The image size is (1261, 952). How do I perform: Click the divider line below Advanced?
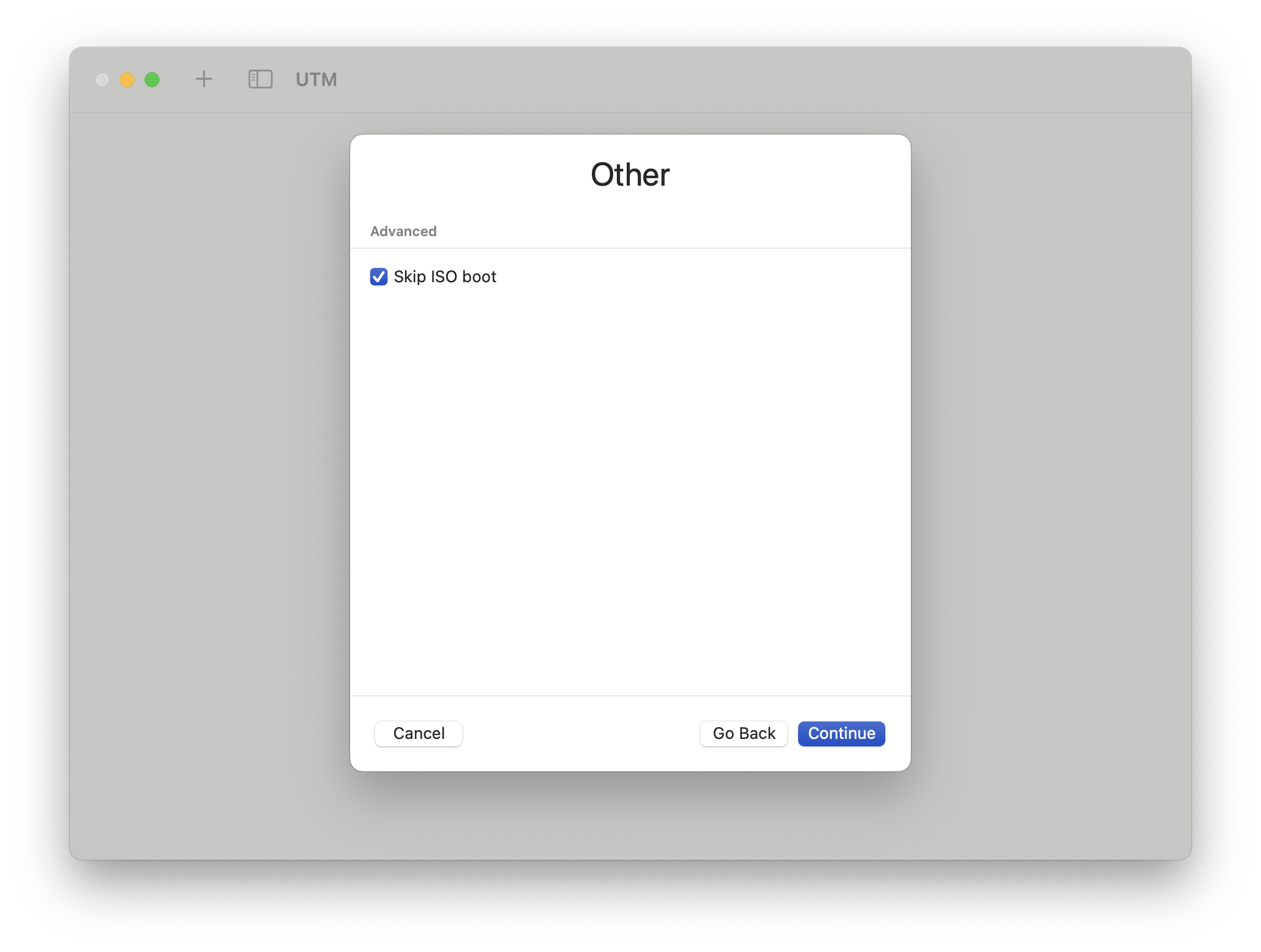[x=630, y=248]
